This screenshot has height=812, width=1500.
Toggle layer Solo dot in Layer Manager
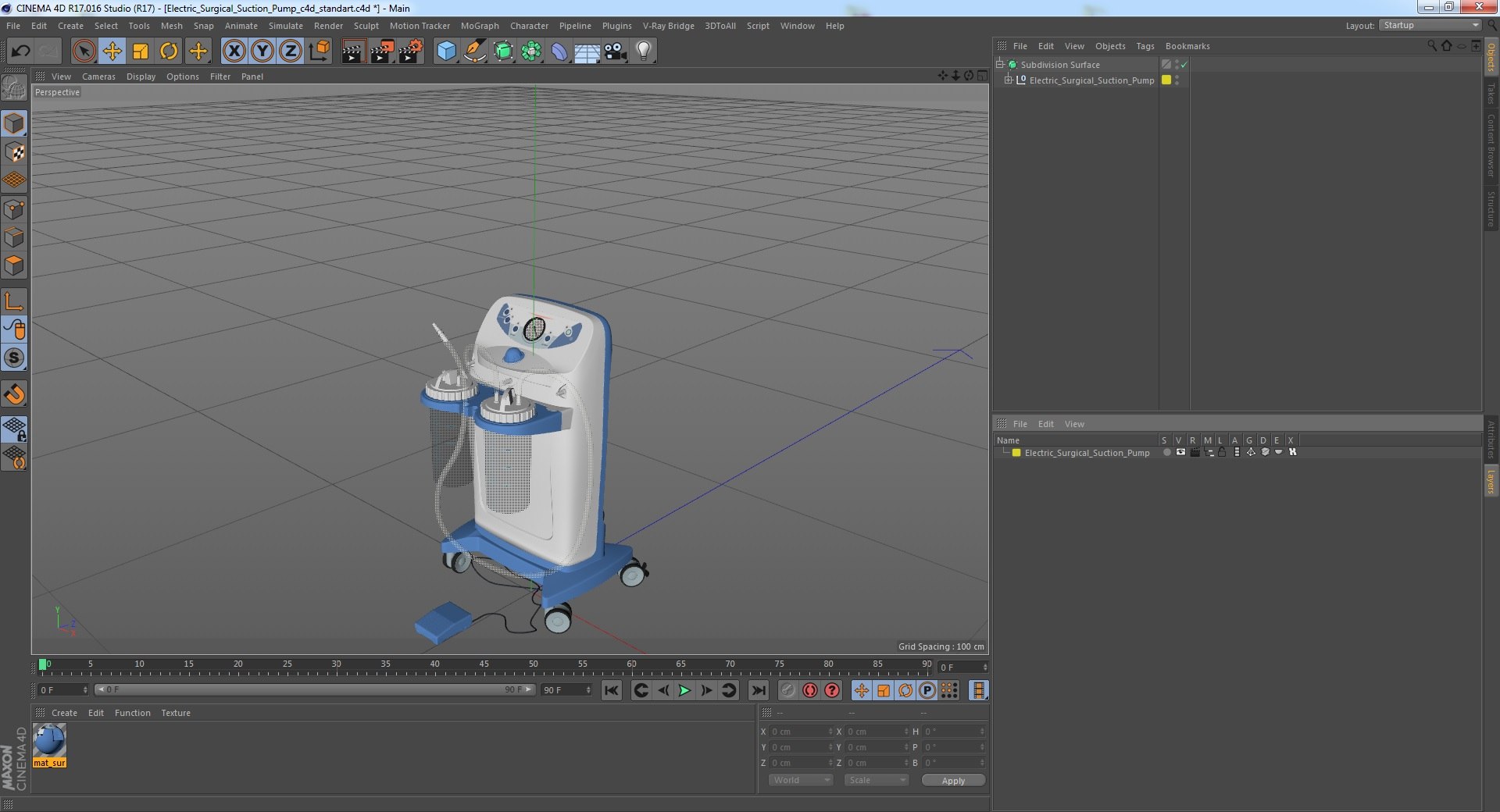tap(1166, 452)
